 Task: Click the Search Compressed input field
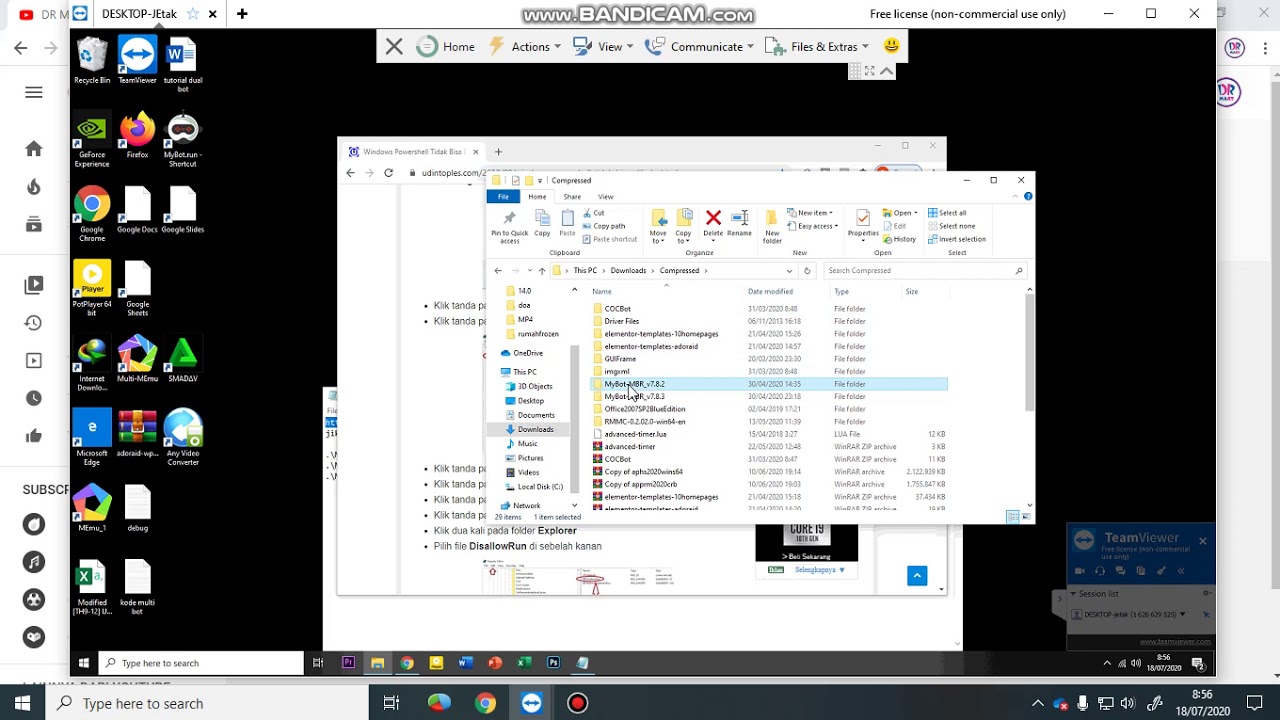coord(925,271)
